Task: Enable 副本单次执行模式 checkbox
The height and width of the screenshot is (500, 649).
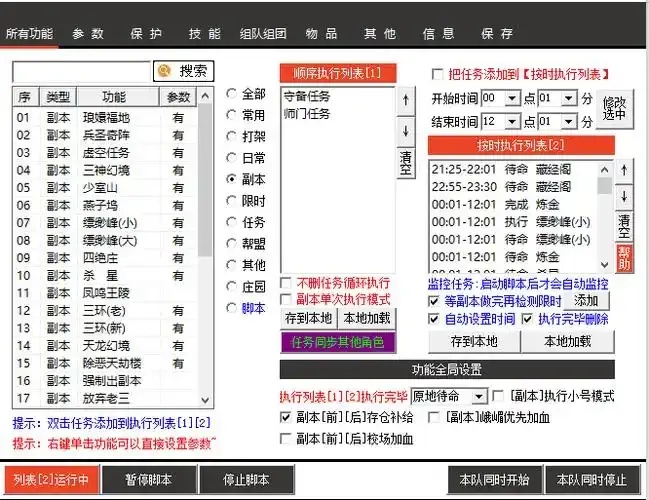Action: pos(286,299)
